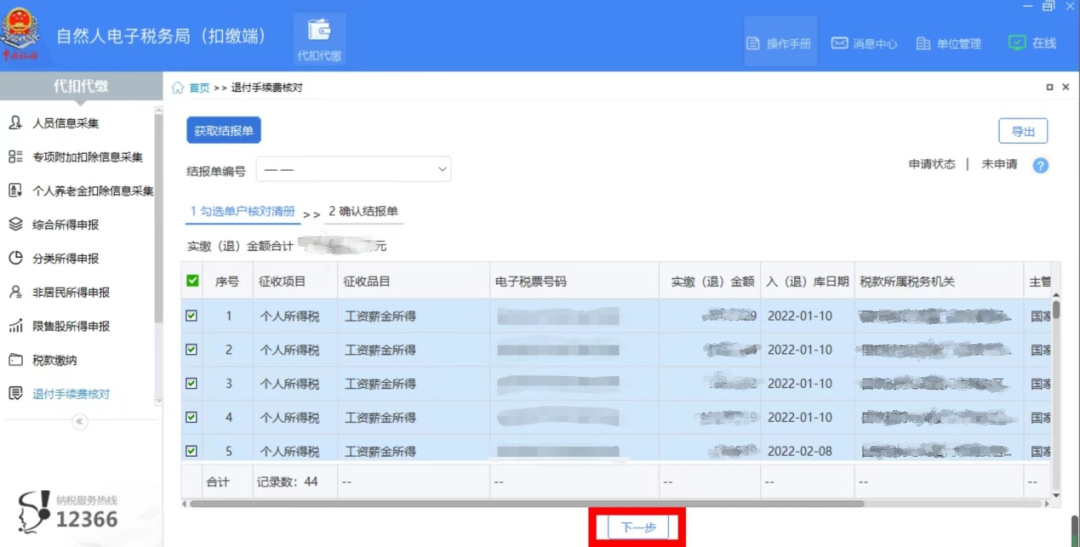1080x547 pixels.
Task: Open 分类所得申报 in sidebar
Action: click(x=66, y=259)
